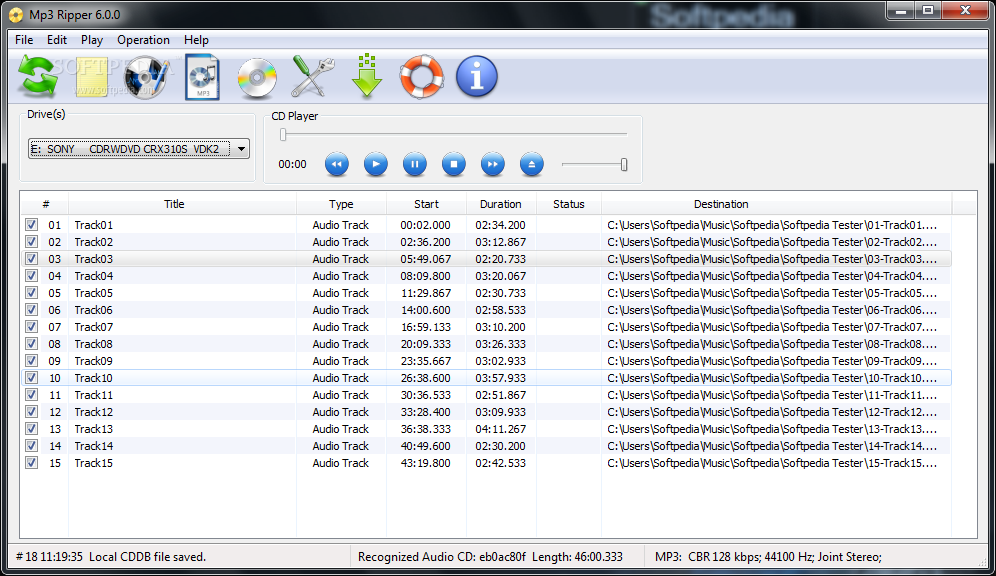Click the fast-forward button in CD Player
This screenshot has height=576, width=996.
click(x=492, y=164)
